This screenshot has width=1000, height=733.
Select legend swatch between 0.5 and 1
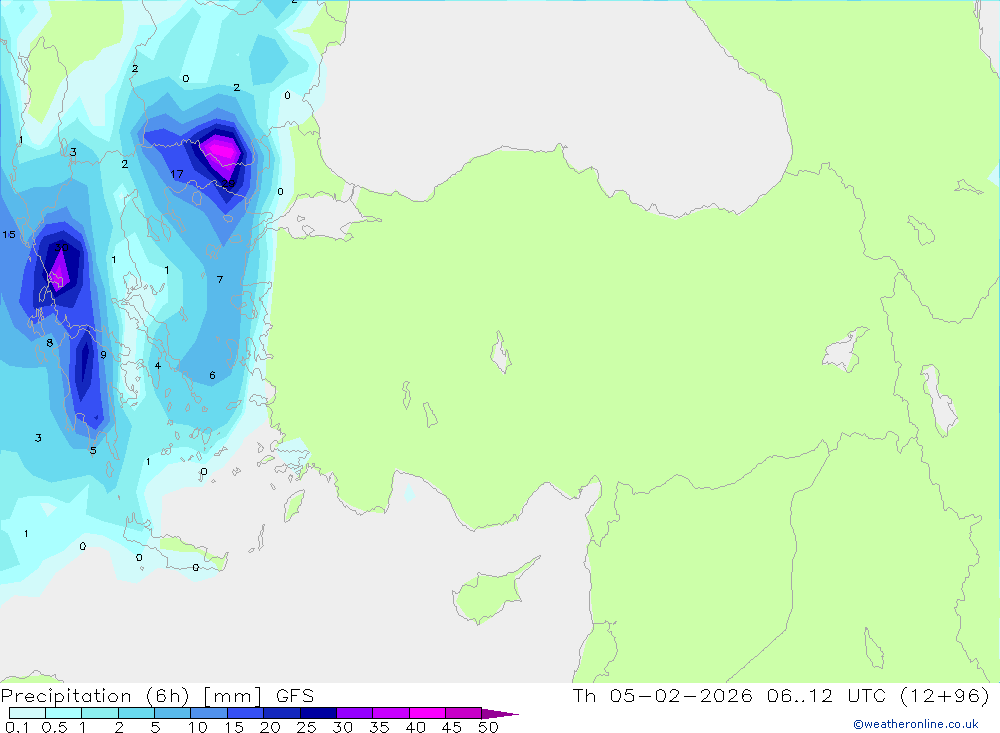coord(63,713)
